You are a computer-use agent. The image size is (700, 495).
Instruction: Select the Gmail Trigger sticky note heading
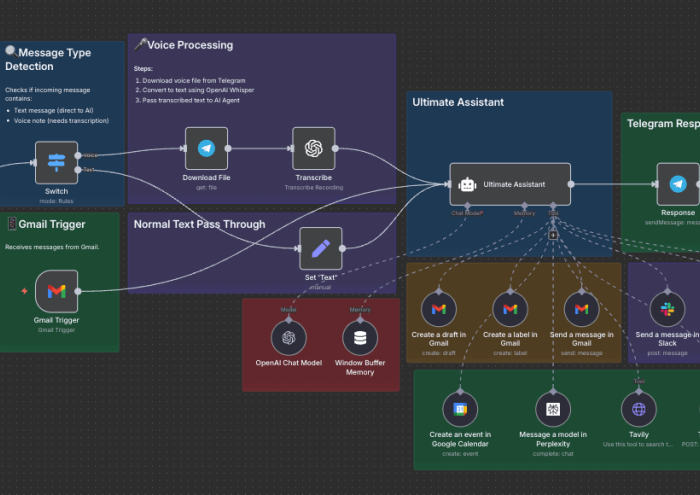[x=47, y=224]
